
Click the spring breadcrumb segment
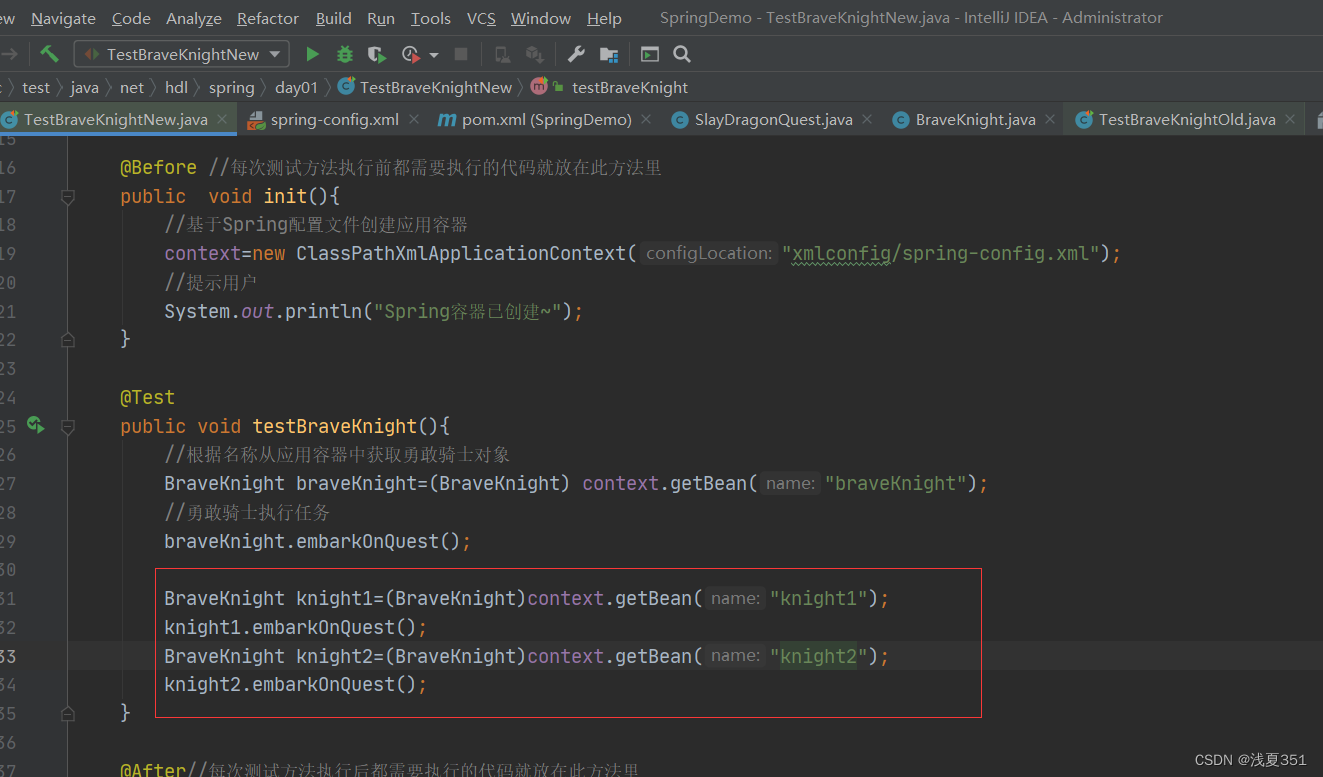[232, 87]
